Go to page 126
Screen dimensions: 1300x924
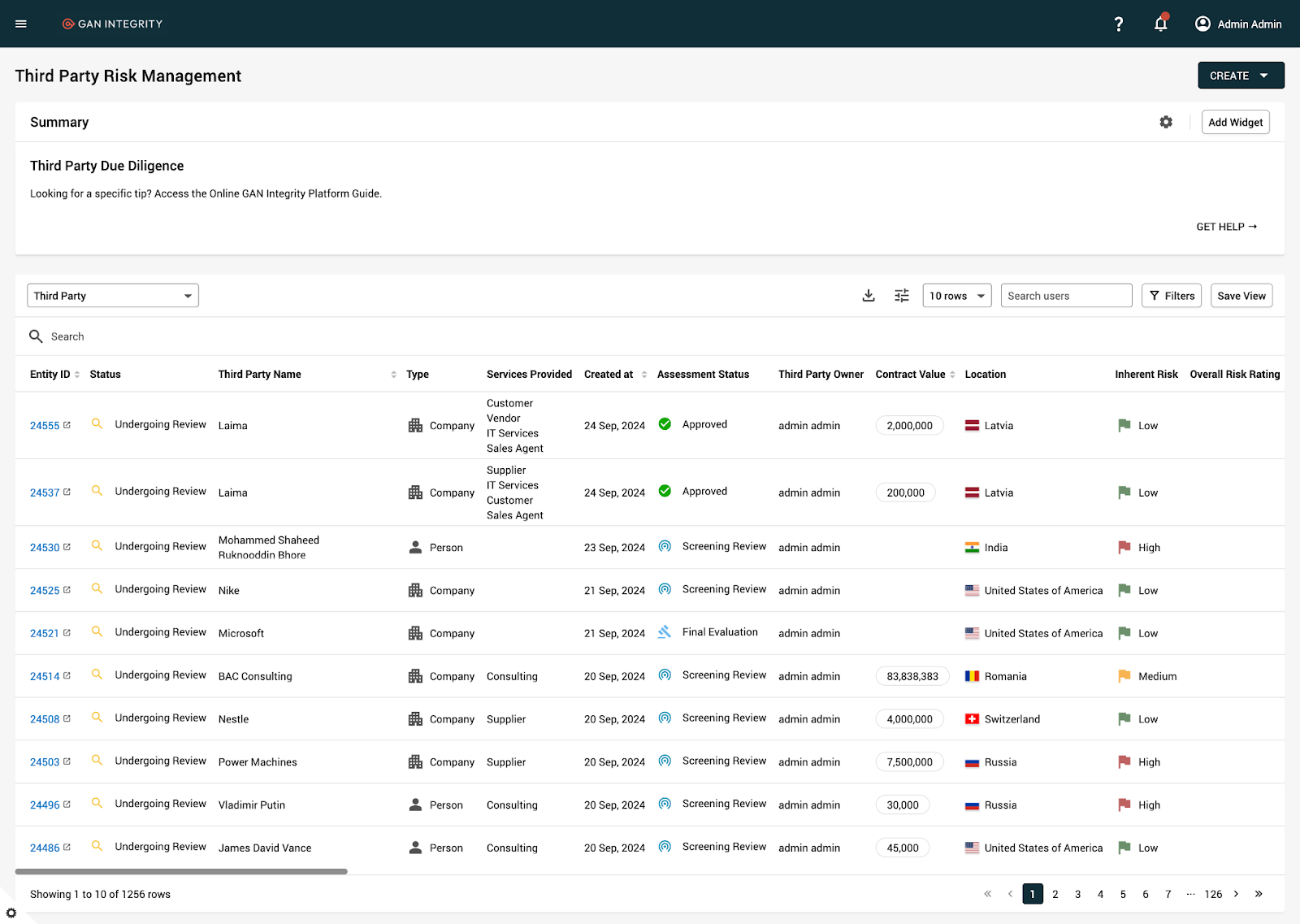1213,894
